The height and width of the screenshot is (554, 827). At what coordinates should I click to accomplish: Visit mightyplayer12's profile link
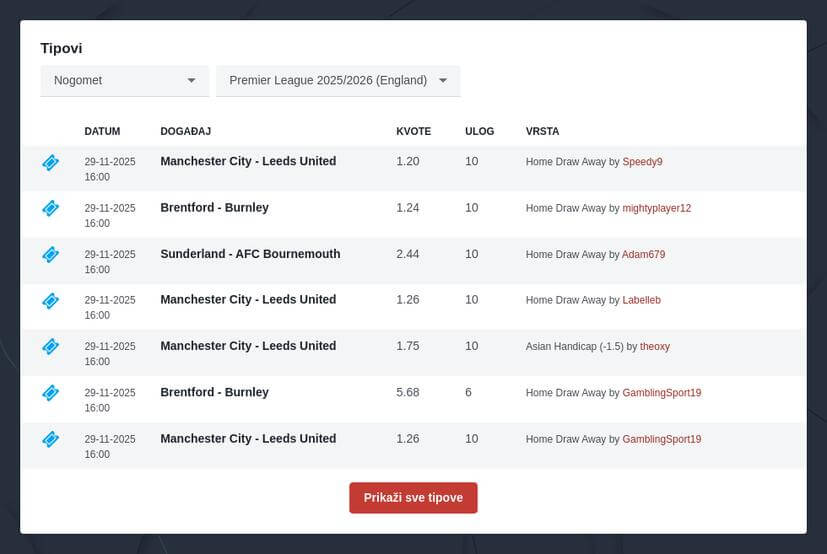656,208
